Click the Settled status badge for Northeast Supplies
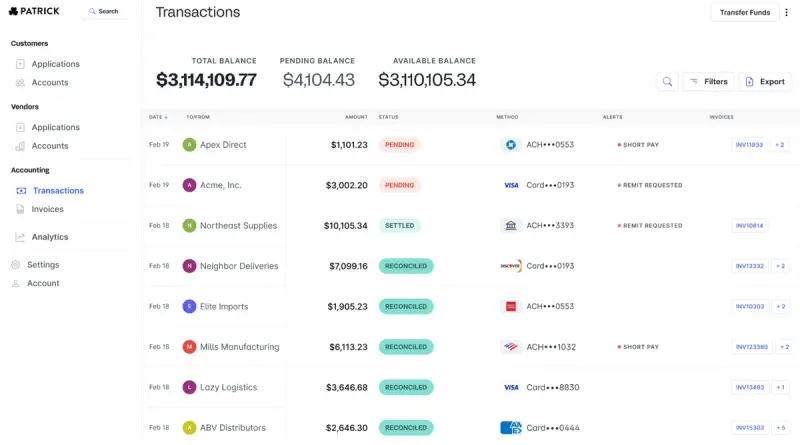The width and height of the screenshot is (800, 445). click(x=399, y=226)
